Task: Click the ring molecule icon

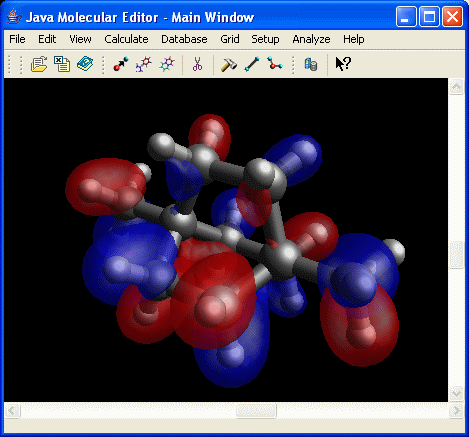Action: pos(167,64)
